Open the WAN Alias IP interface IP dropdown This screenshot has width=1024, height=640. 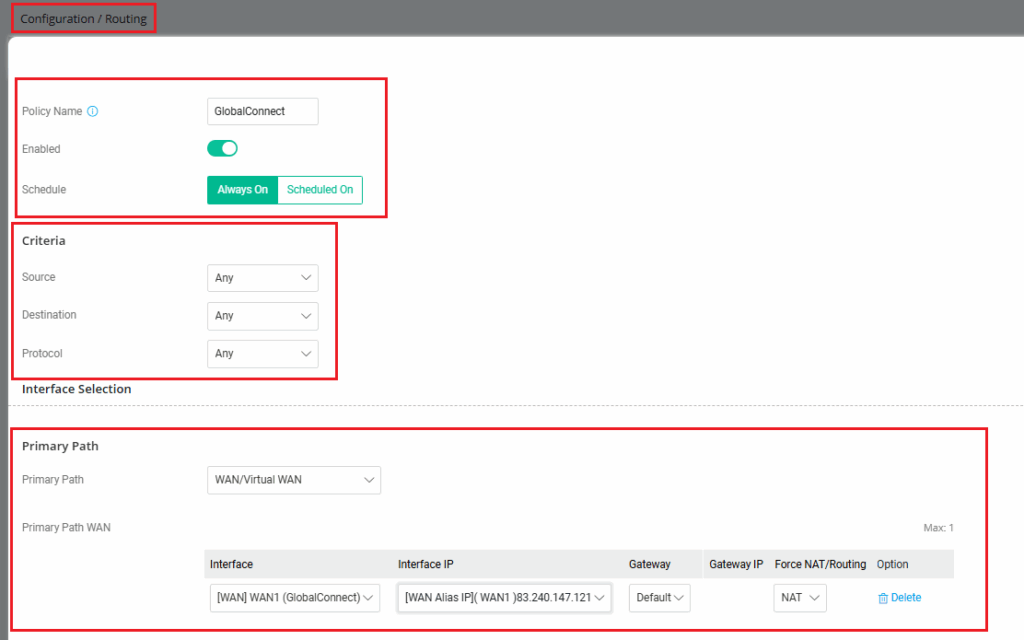click(504, 598)
